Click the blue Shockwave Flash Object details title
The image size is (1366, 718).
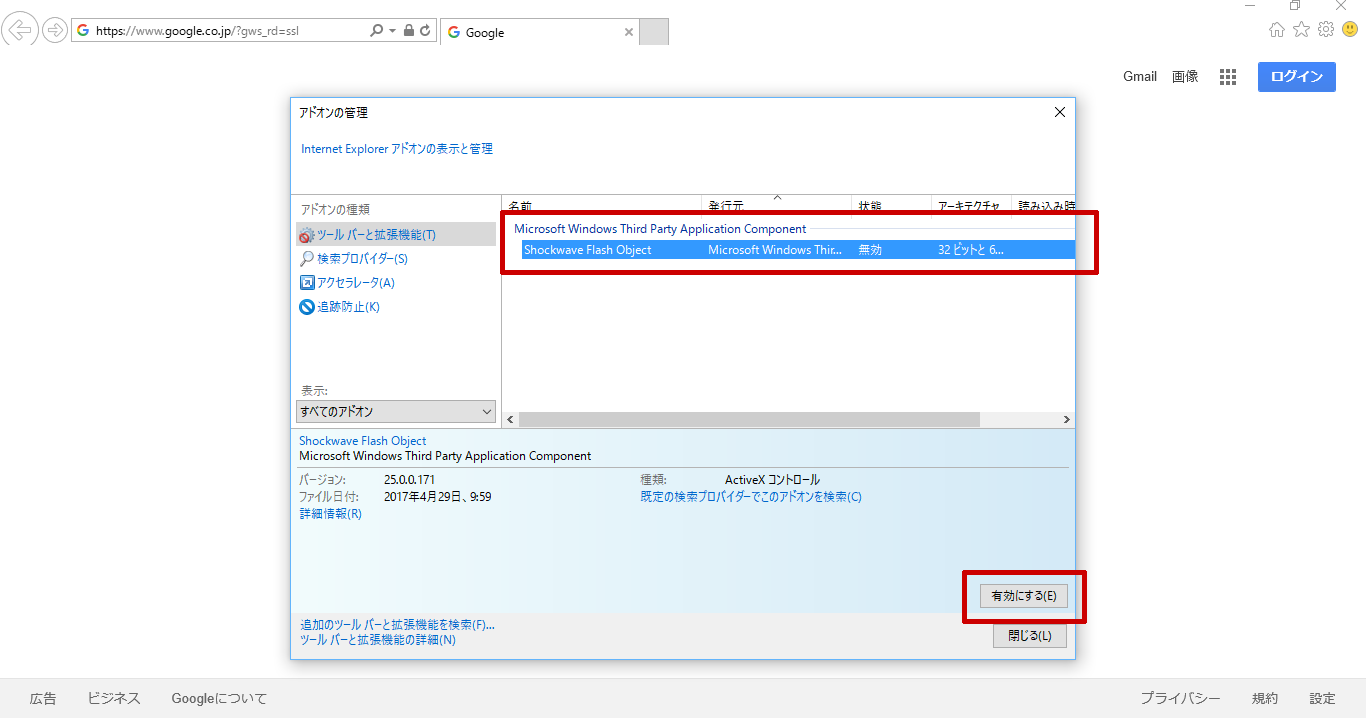362,441
